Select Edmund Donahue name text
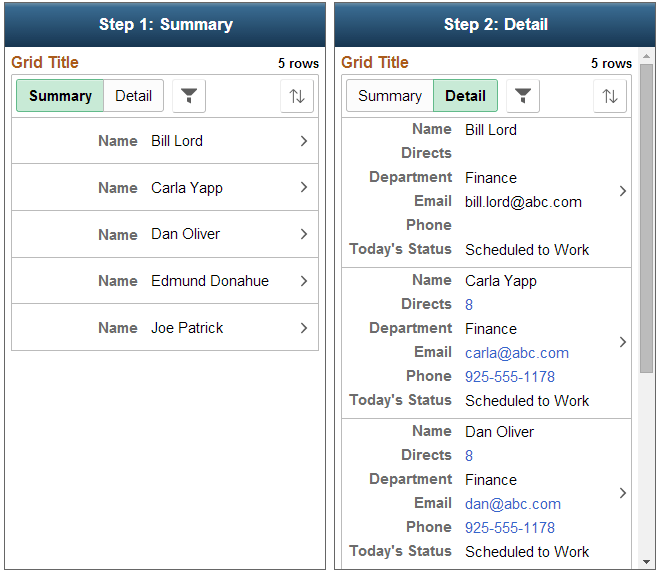The image size is (663, 575). click(x=210, y=281)
